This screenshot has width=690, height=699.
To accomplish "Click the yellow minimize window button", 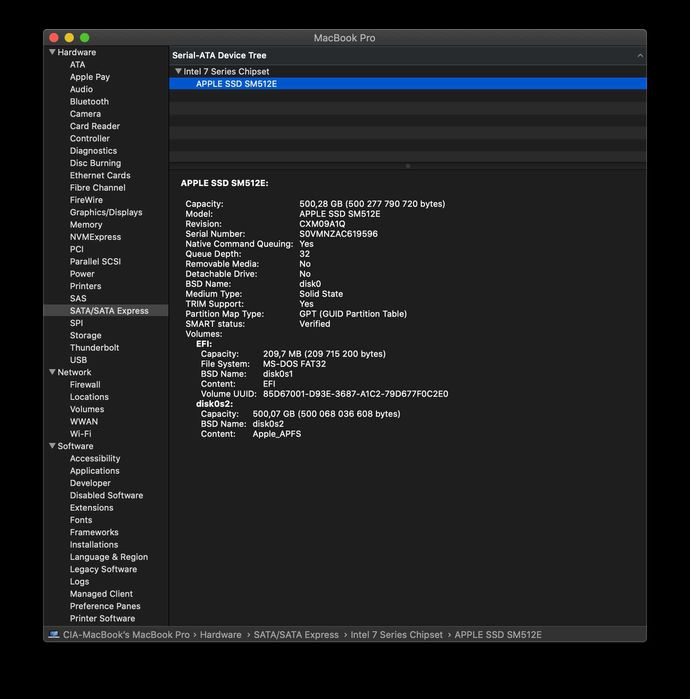I will 69,38.
